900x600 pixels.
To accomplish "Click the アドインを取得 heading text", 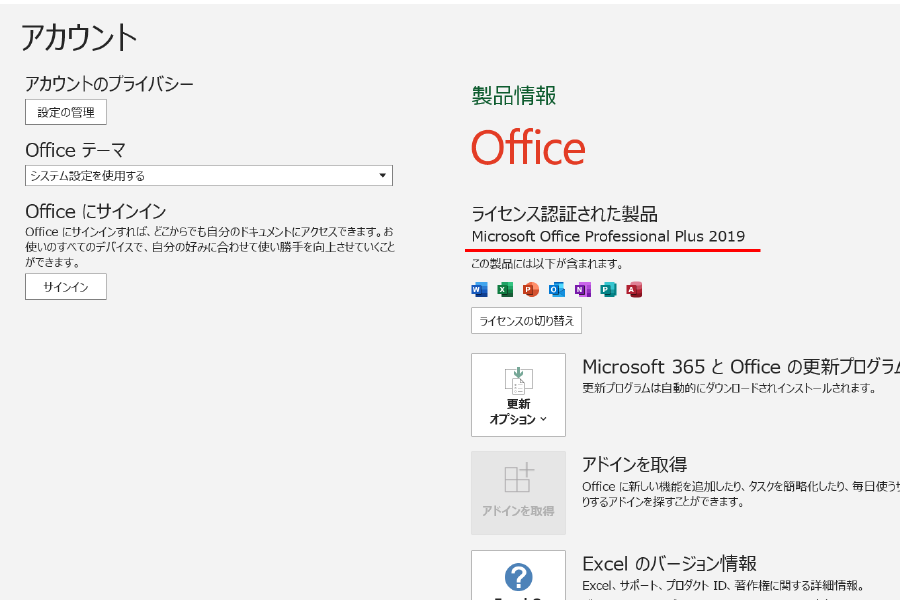I will pyautogui.click(x=634, y=464).
